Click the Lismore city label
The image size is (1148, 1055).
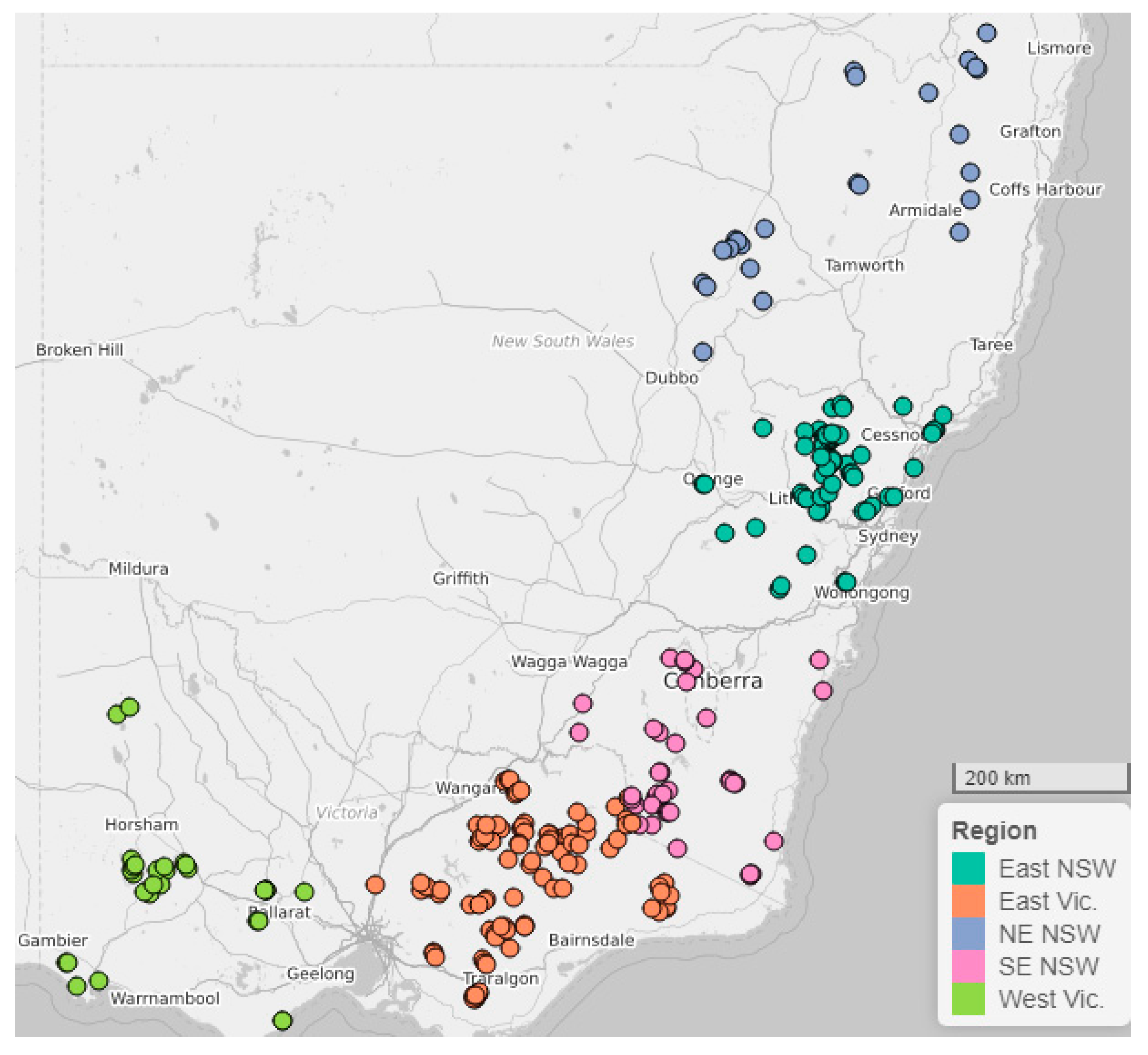click(x=1059, y=48)
